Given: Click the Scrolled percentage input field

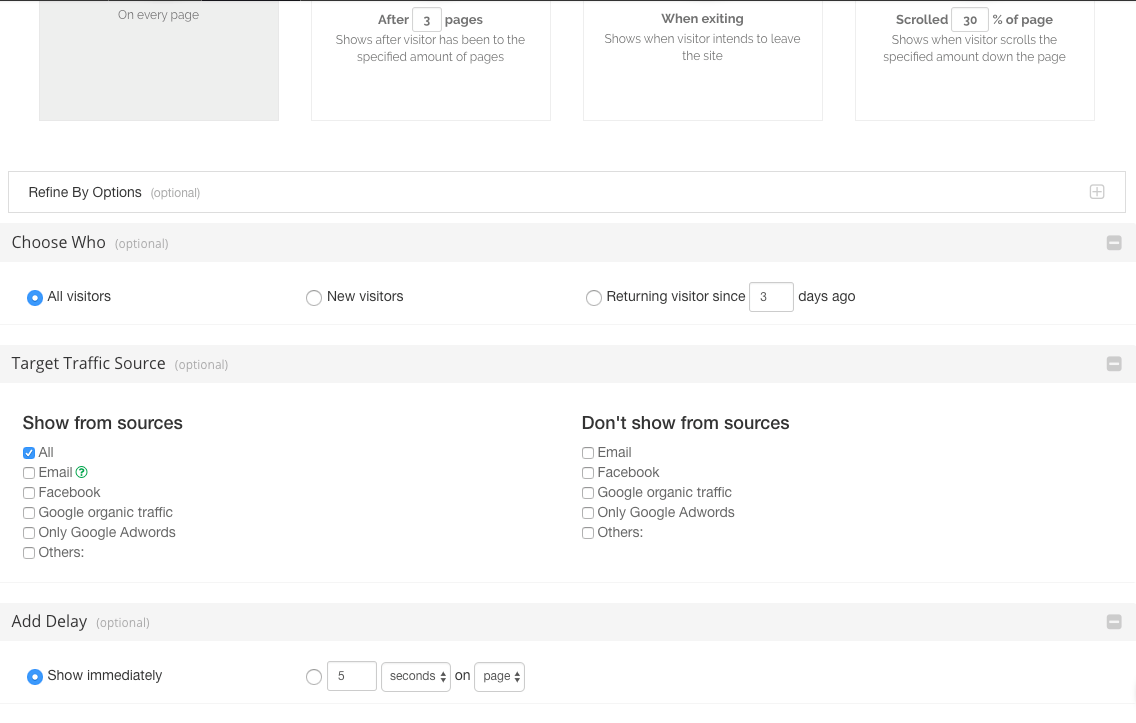Looking at the screenshot, I should (969, 20).
